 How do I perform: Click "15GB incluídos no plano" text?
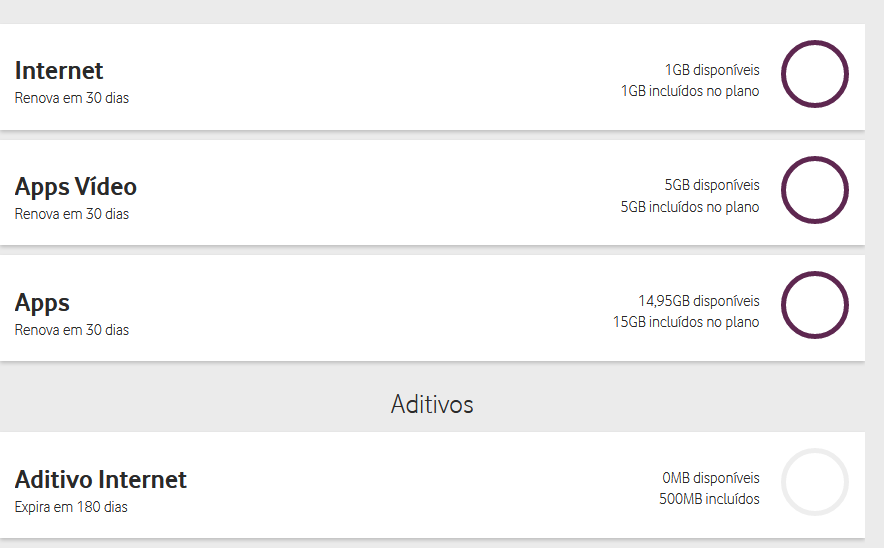686,322
